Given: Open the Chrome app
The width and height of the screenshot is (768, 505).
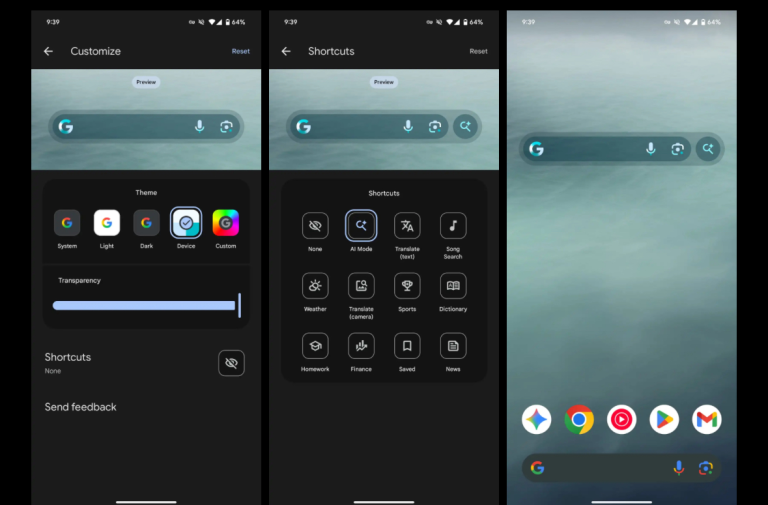Looking at the screenshot, I should click(579, 419).
